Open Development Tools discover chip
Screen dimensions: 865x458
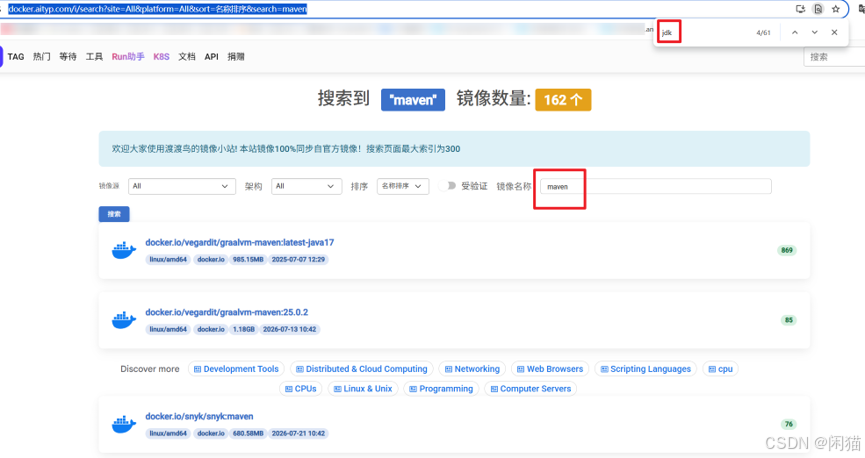coord(236,369)
